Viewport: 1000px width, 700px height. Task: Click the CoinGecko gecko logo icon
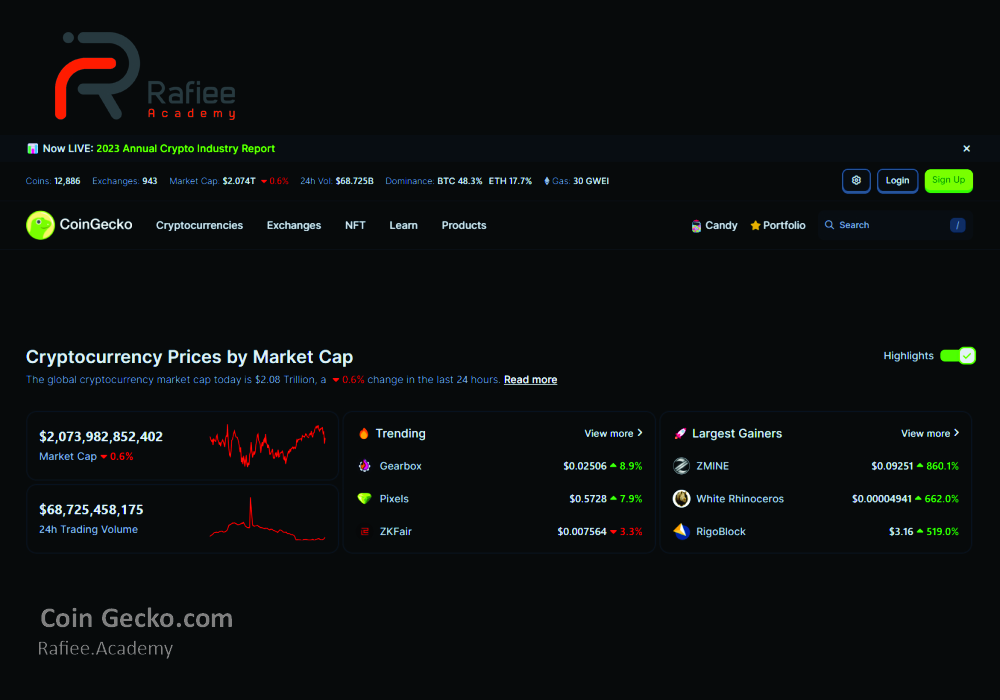point(40,225)
